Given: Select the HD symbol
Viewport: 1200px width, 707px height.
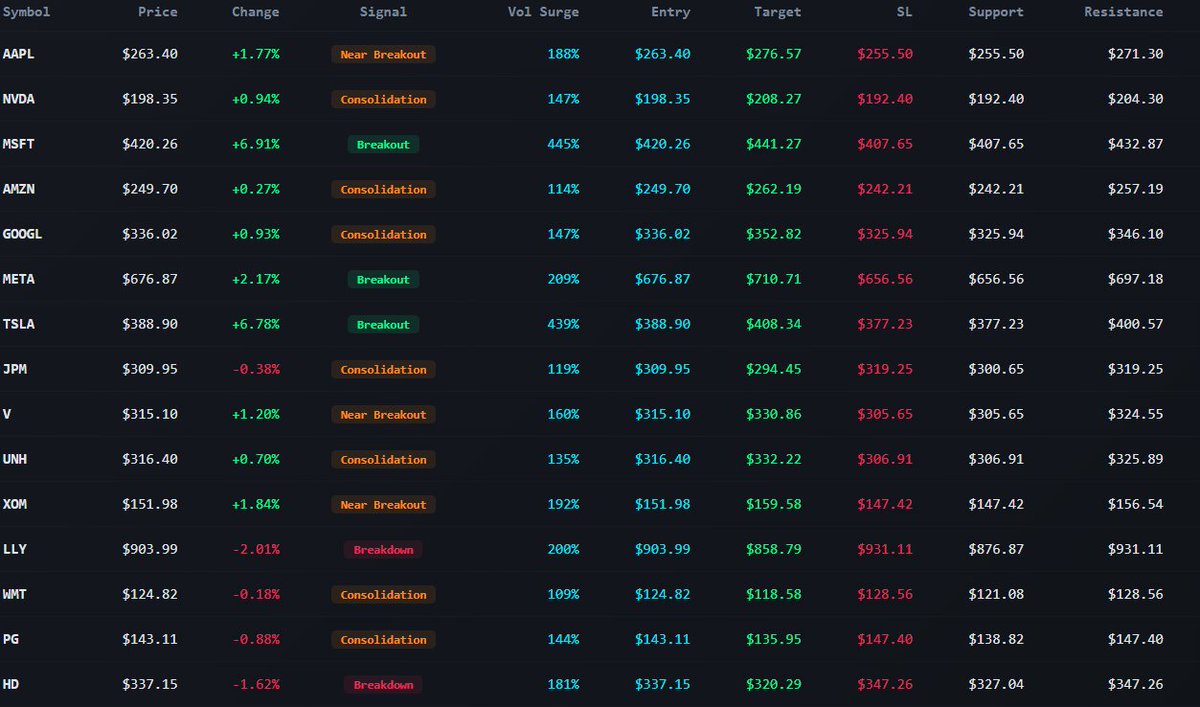Looking at the screenshot, I should pos(11,684).
